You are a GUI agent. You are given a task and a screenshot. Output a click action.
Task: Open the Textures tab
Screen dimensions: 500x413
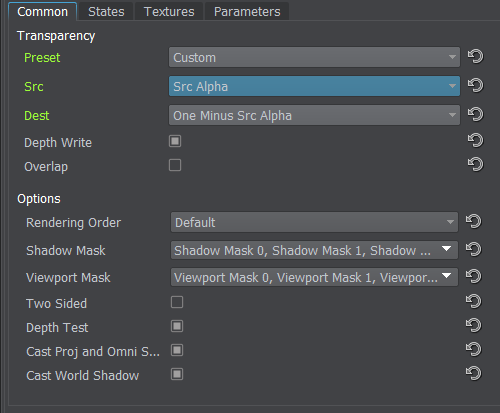tap(169, 12)
